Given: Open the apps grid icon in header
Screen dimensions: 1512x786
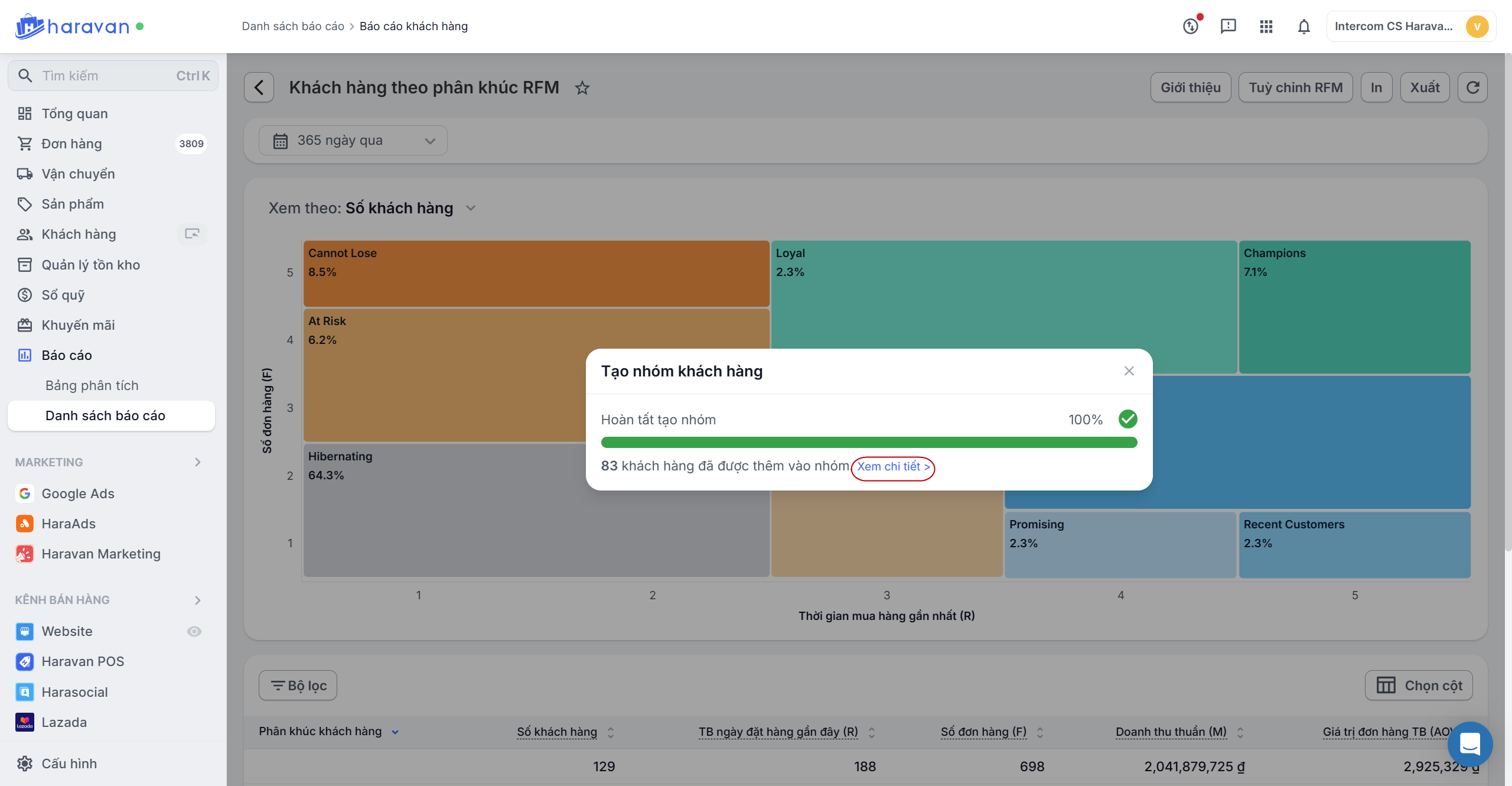Looking at the screenshot, I should 1266,27.
